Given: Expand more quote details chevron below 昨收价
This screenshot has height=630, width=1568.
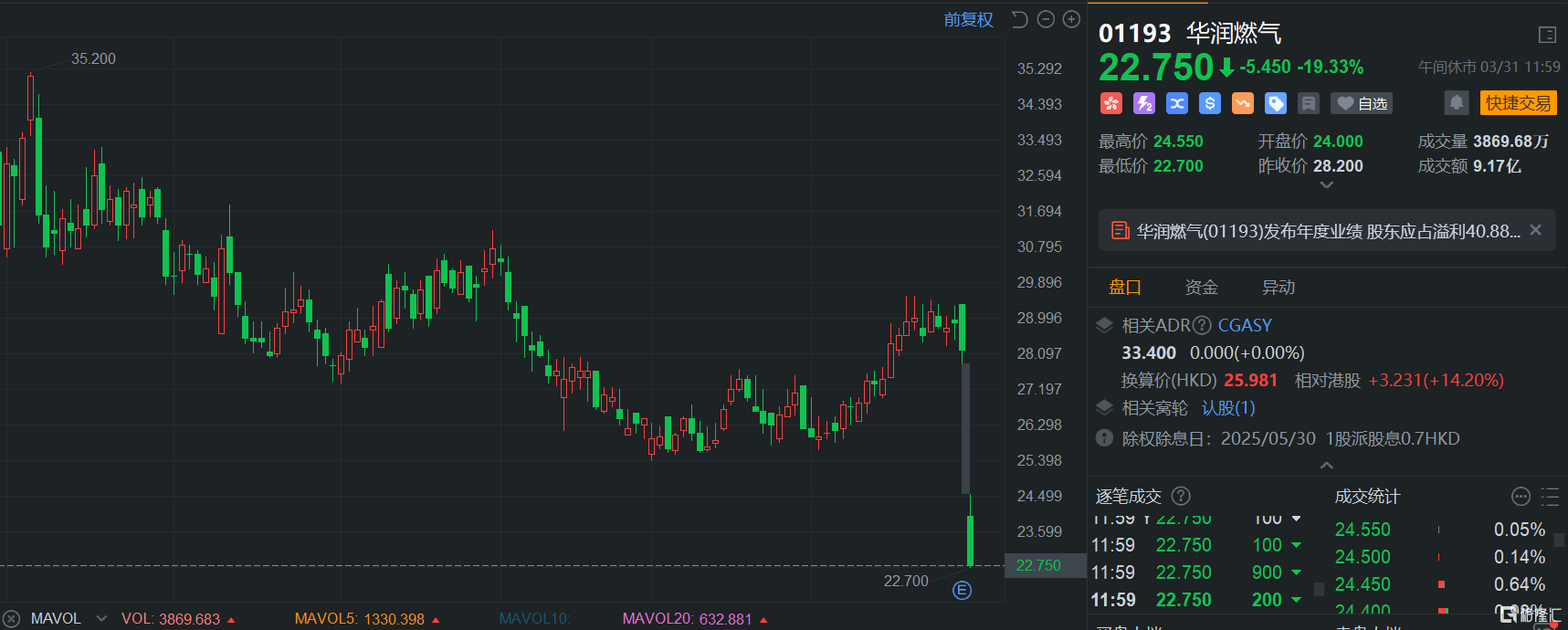Looking at the screenshot, I should [1327, 185].
